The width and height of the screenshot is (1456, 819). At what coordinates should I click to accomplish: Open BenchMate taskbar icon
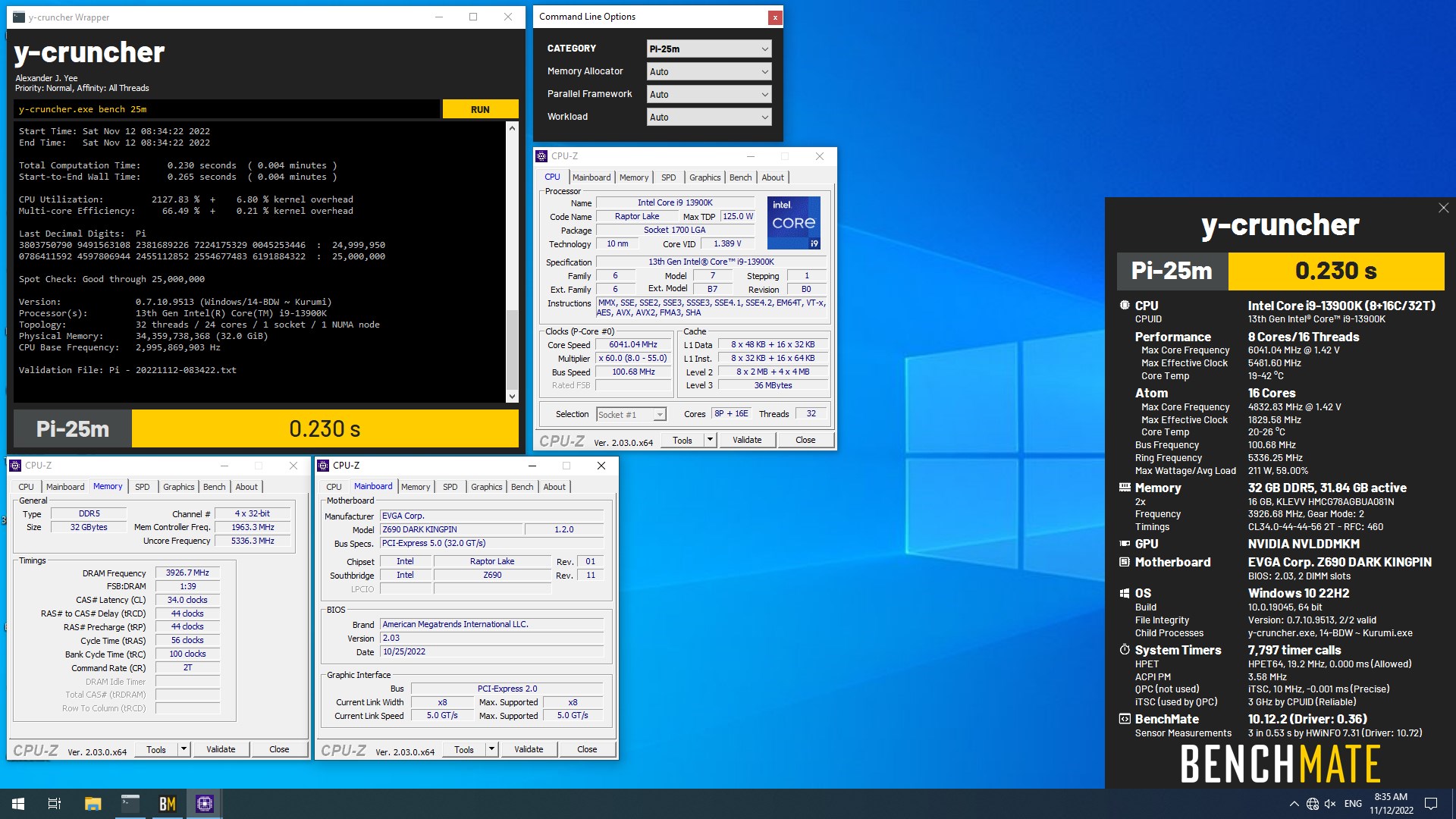(x=167, y=804)
